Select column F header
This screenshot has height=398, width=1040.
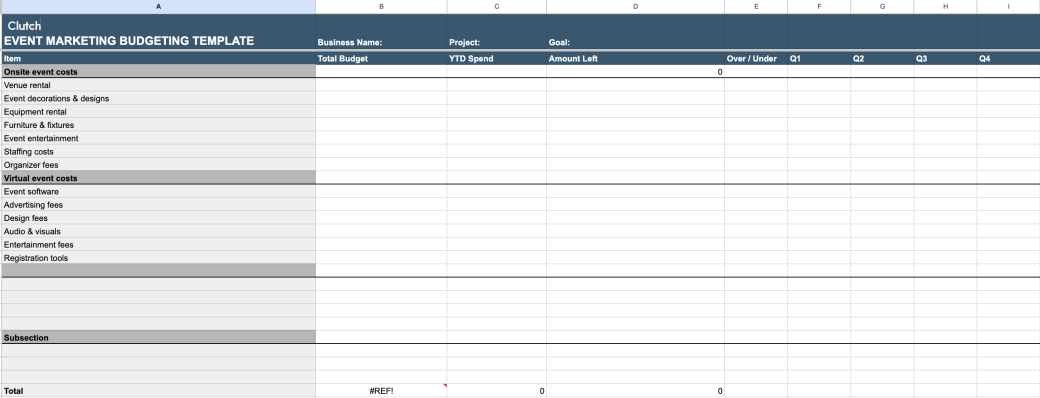(819, 7)
